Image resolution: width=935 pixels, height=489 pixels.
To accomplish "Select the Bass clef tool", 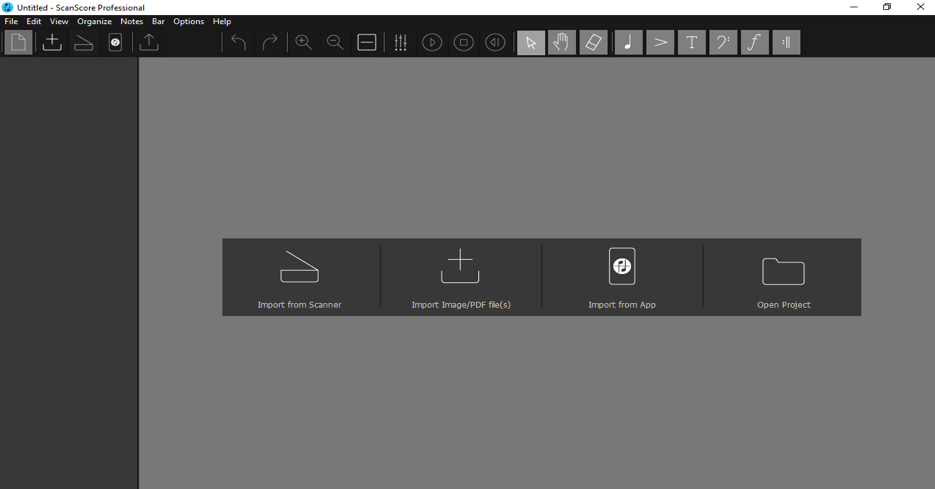I will click(723, 42).
